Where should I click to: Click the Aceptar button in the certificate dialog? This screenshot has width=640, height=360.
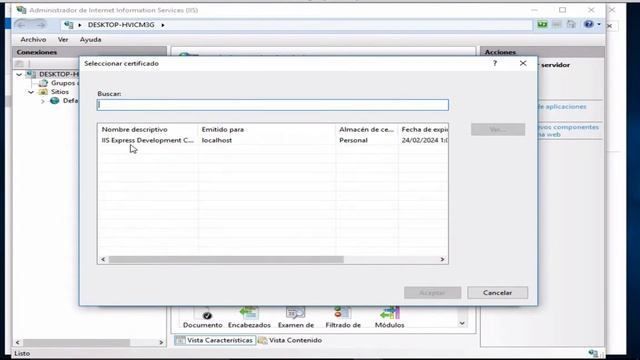(x=432, y=293)
